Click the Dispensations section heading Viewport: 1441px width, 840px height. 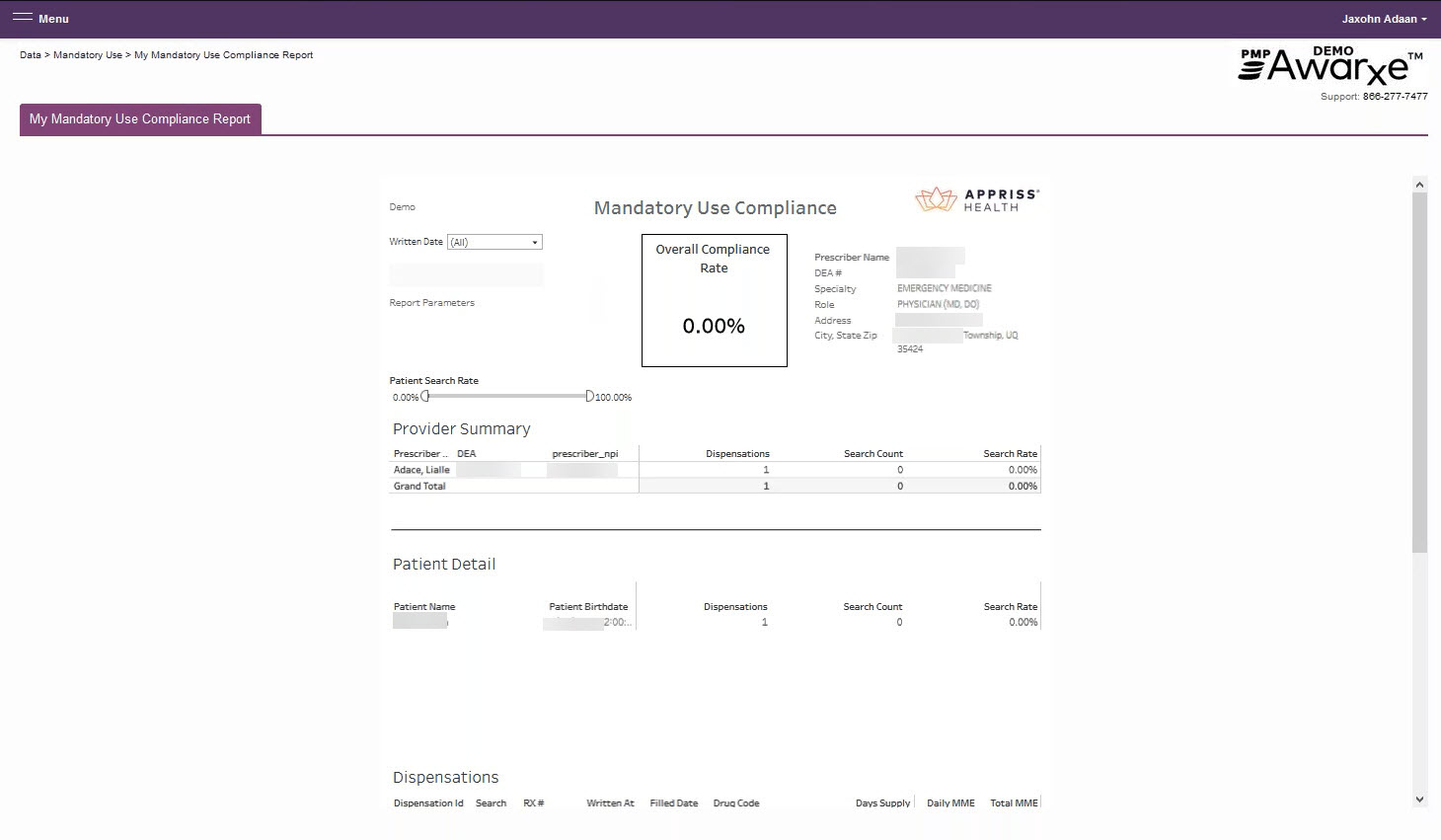445,778
